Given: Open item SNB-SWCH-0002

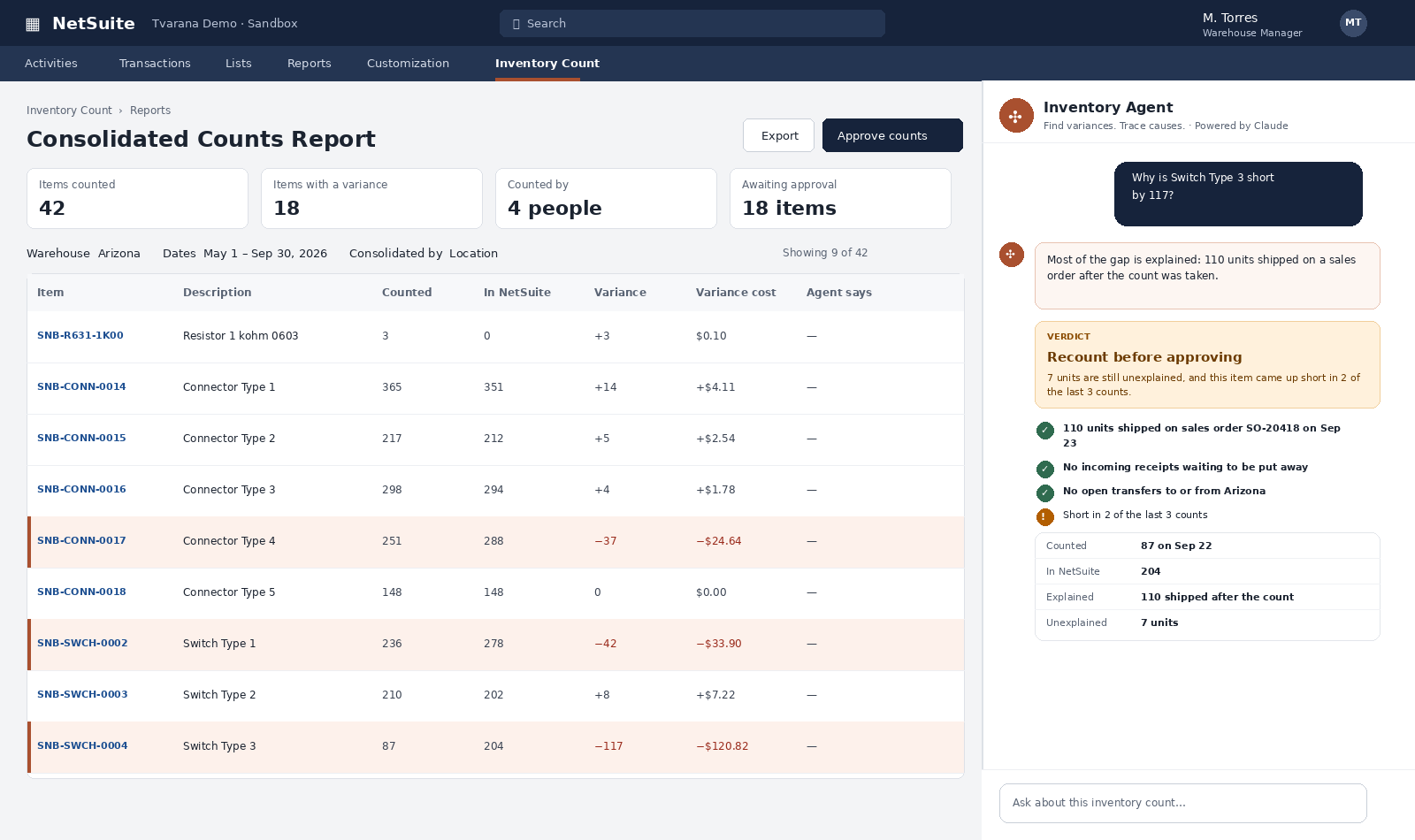Looking at the screenshot, I should (82, 644).
